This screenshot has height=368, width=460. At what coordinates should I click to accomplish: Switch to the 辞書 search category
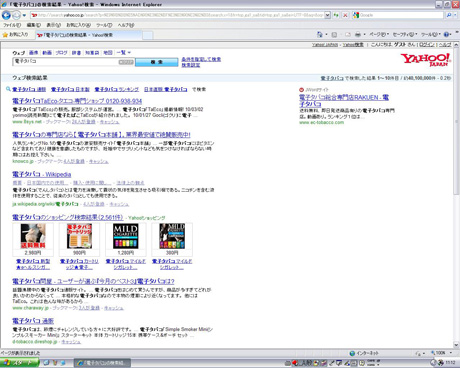point(76,53)
